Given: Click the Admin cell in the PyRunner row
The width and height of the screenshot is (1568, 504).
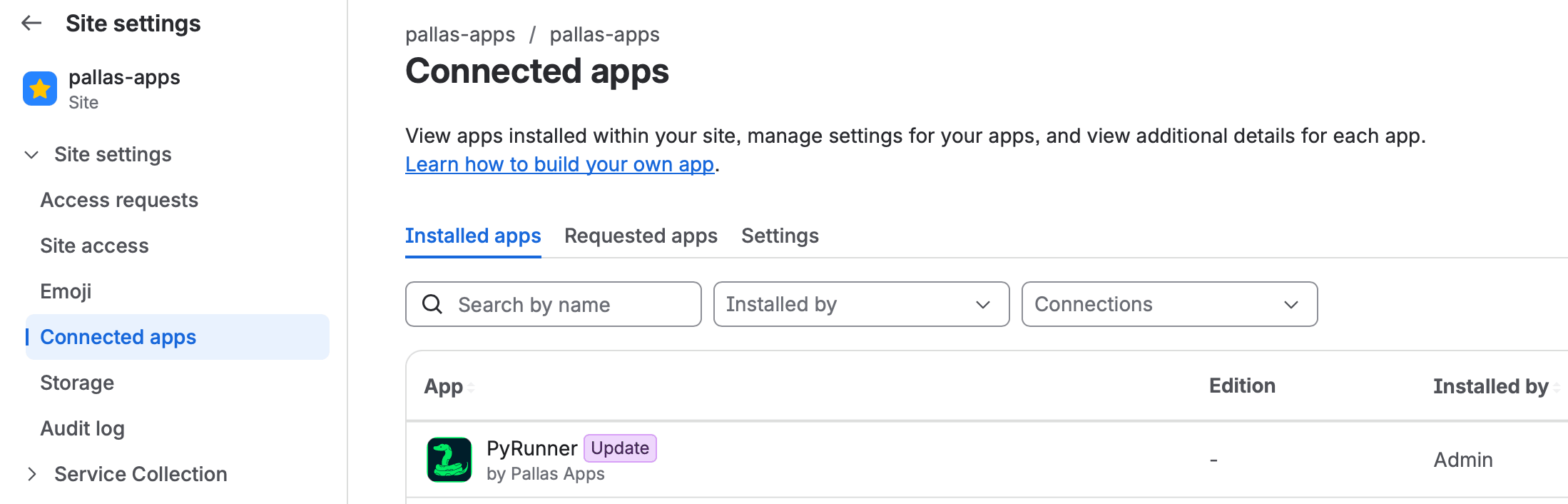Looking at the screenshot, I should pyautogui.click(x=1463, y=460).
